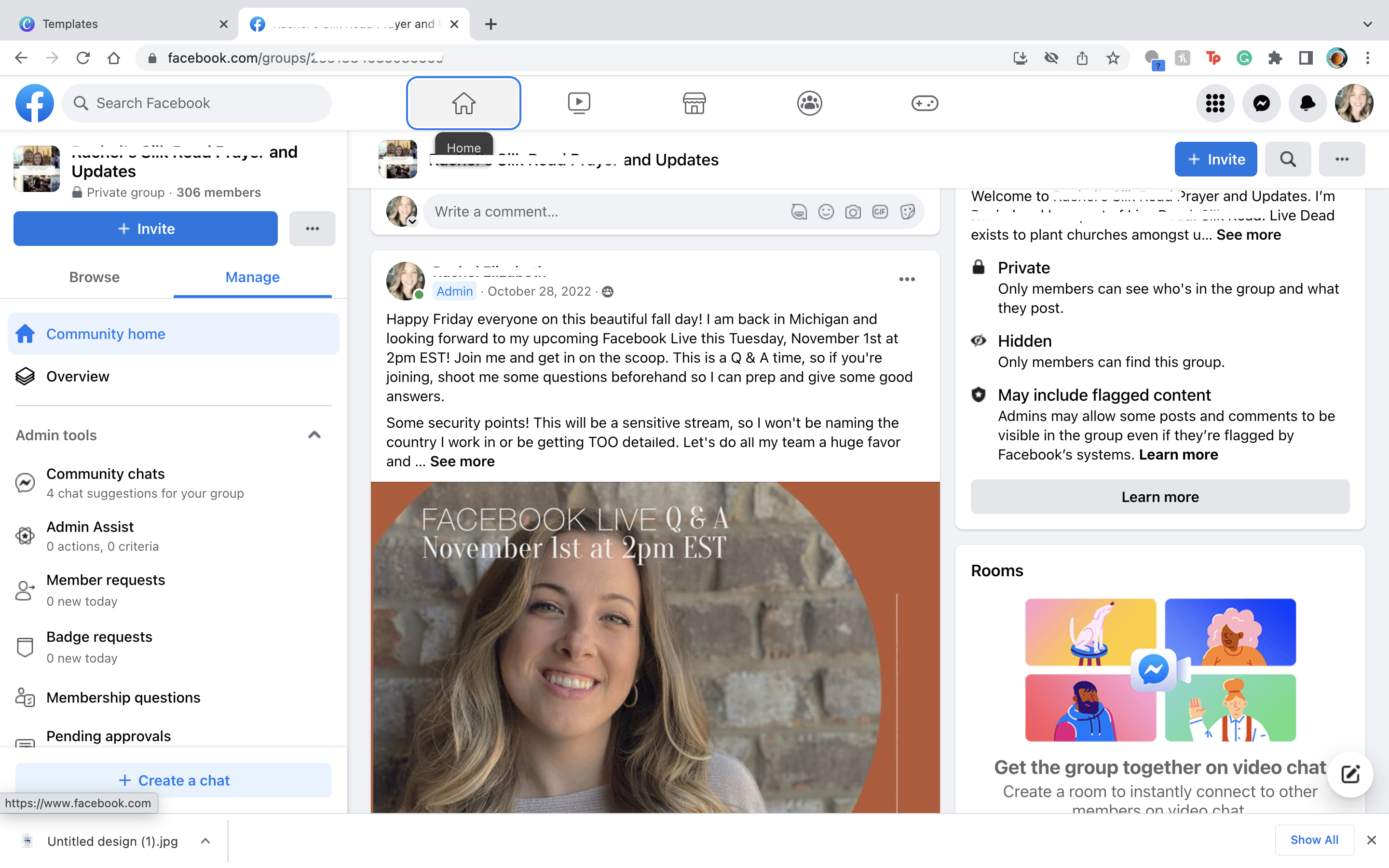Expand the post text with See more
Viewport: 1389px width, 868px height.
click(x=462, y=461)
